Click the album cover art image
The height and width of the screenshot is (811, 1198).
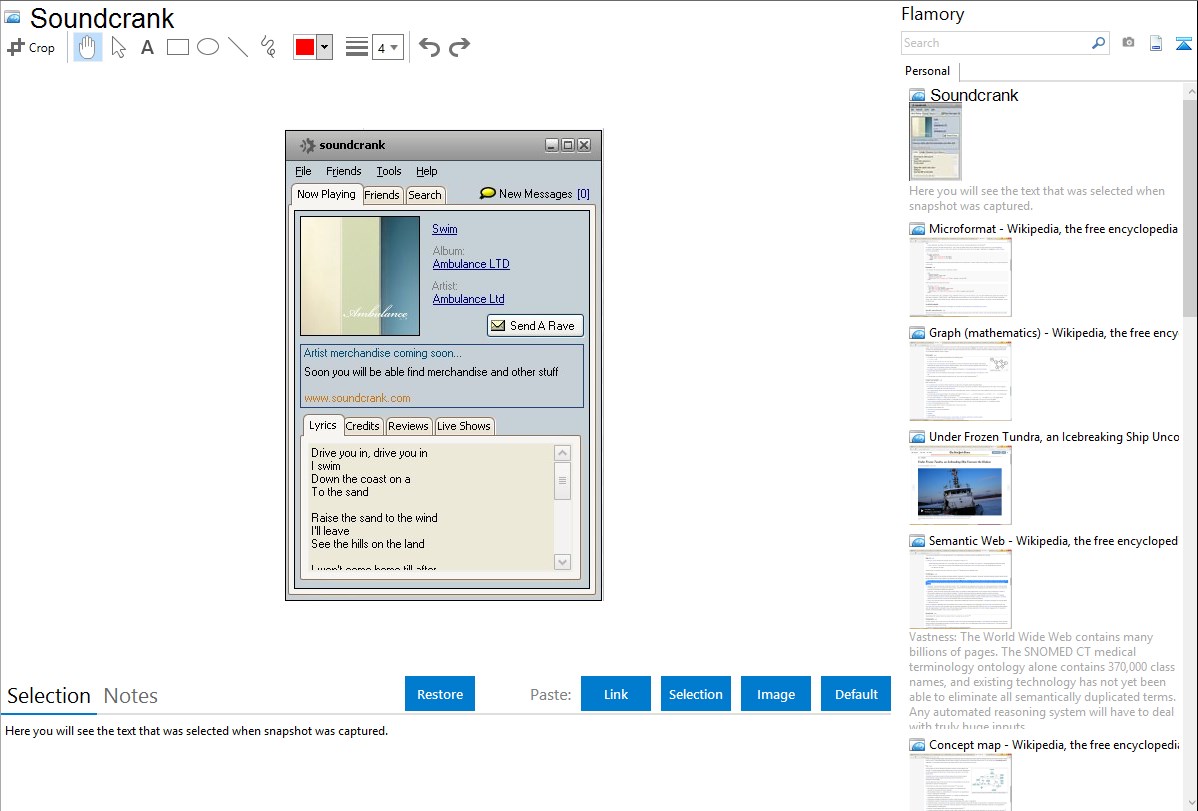(x=360, y=276)
